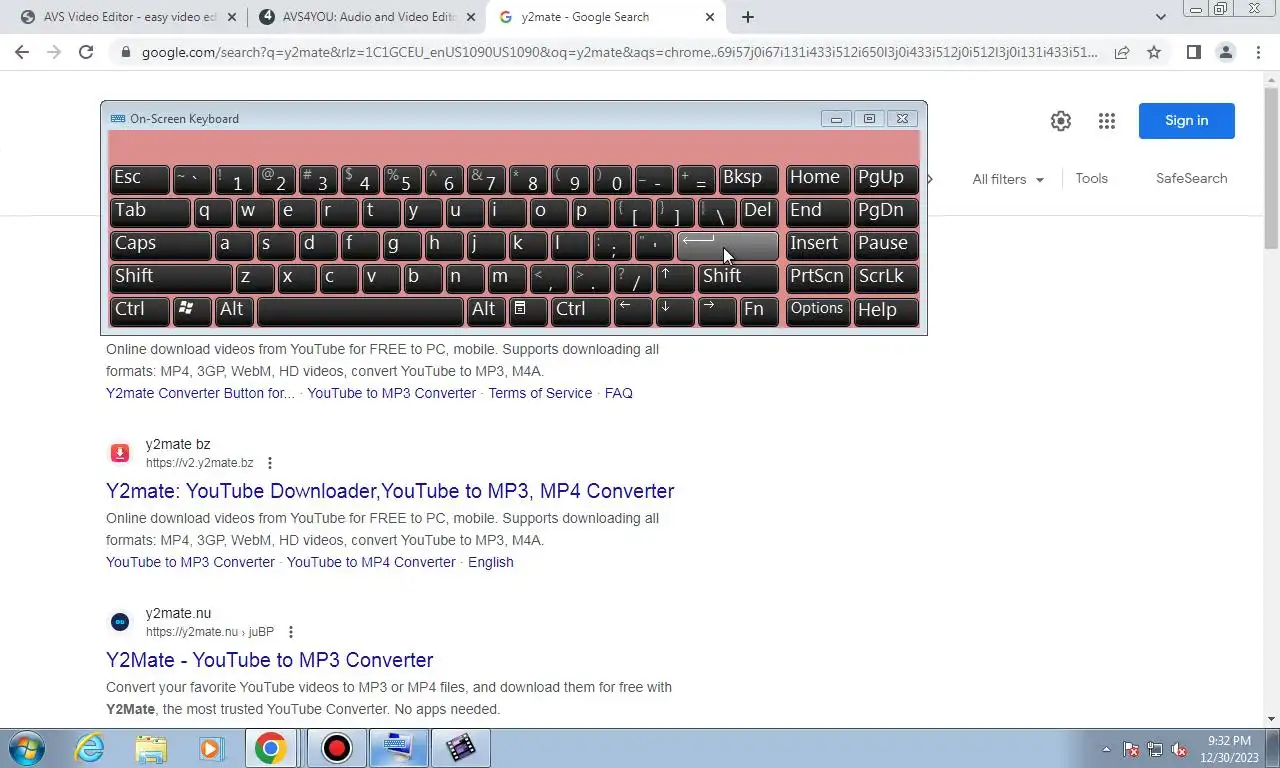Open the screen recorder taskbar icon
Viewport: 1280px width, 768px height.
[x=337, y=748]
